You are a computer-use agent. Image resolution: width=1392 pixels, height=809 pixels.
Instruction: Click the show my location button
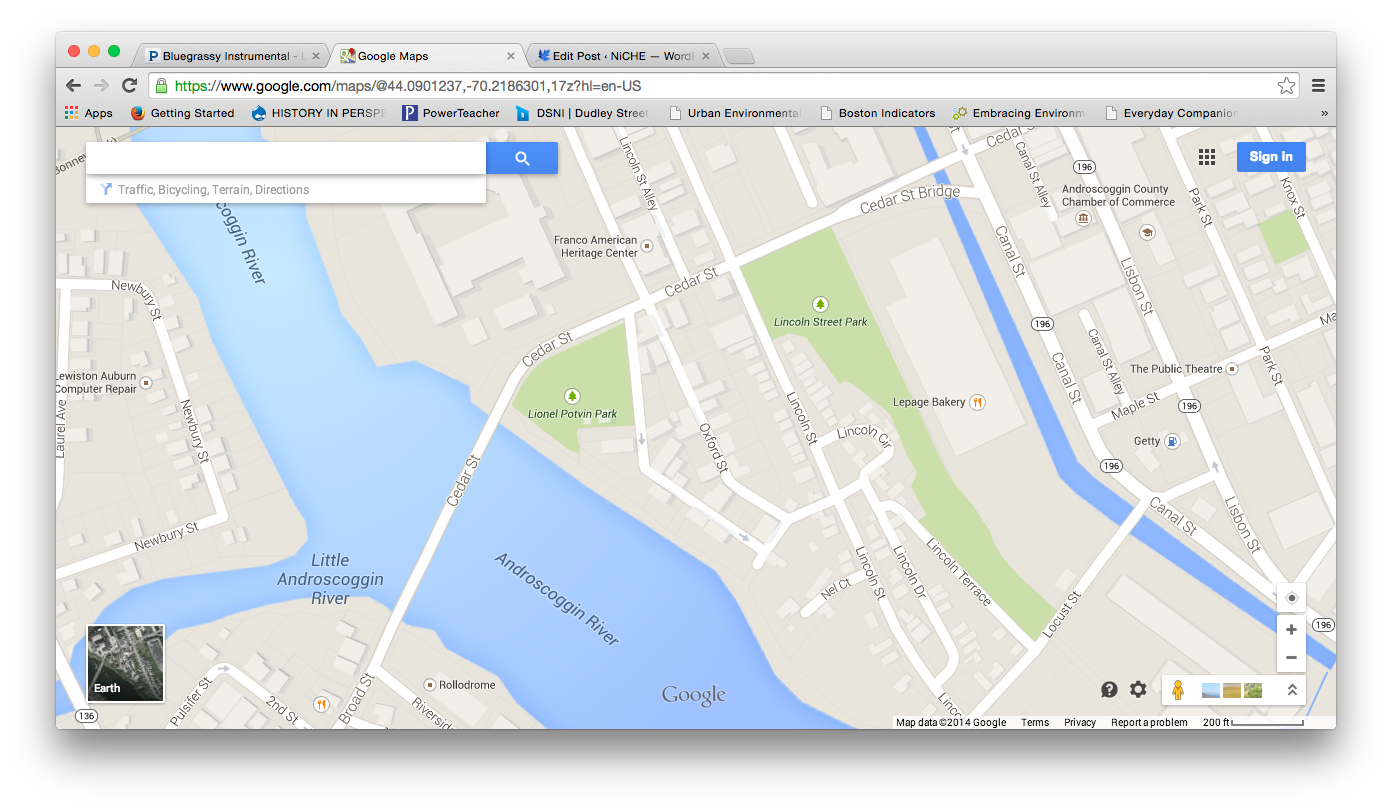1291,598
